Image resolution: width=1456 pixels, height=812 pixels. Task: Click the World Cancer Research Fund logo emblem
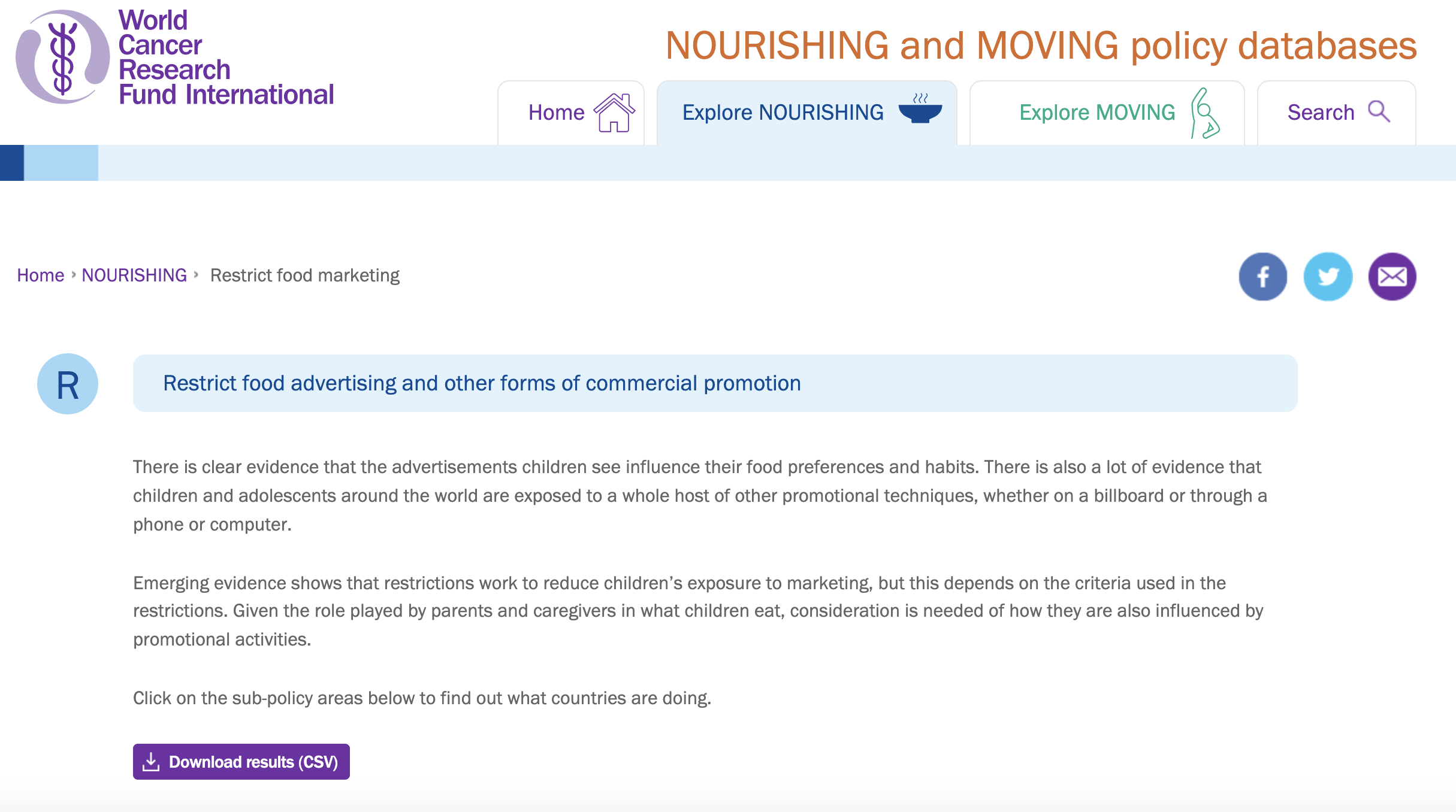point(63,57)
